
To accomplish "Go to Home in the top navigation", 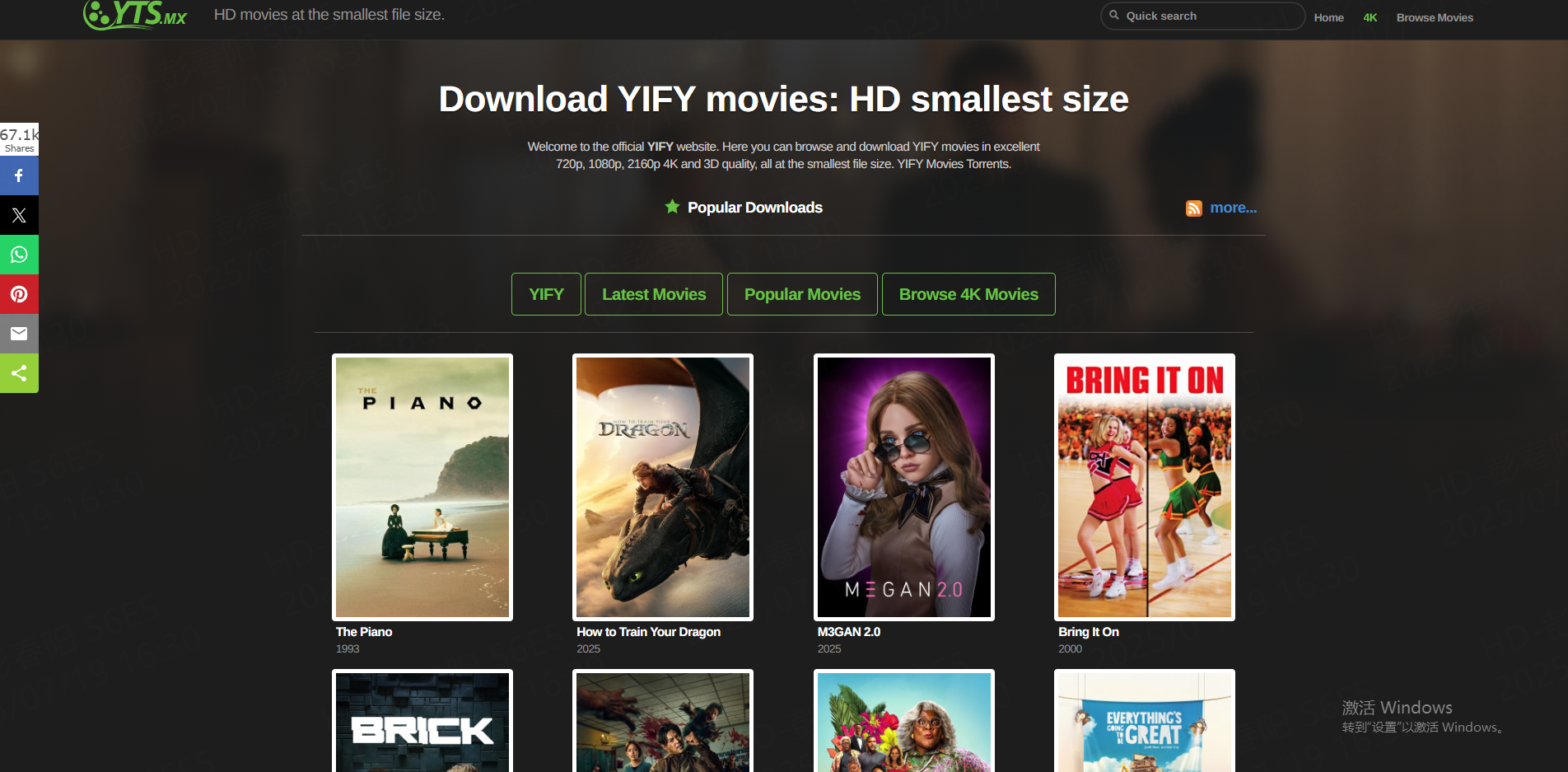I will 1328,17.
